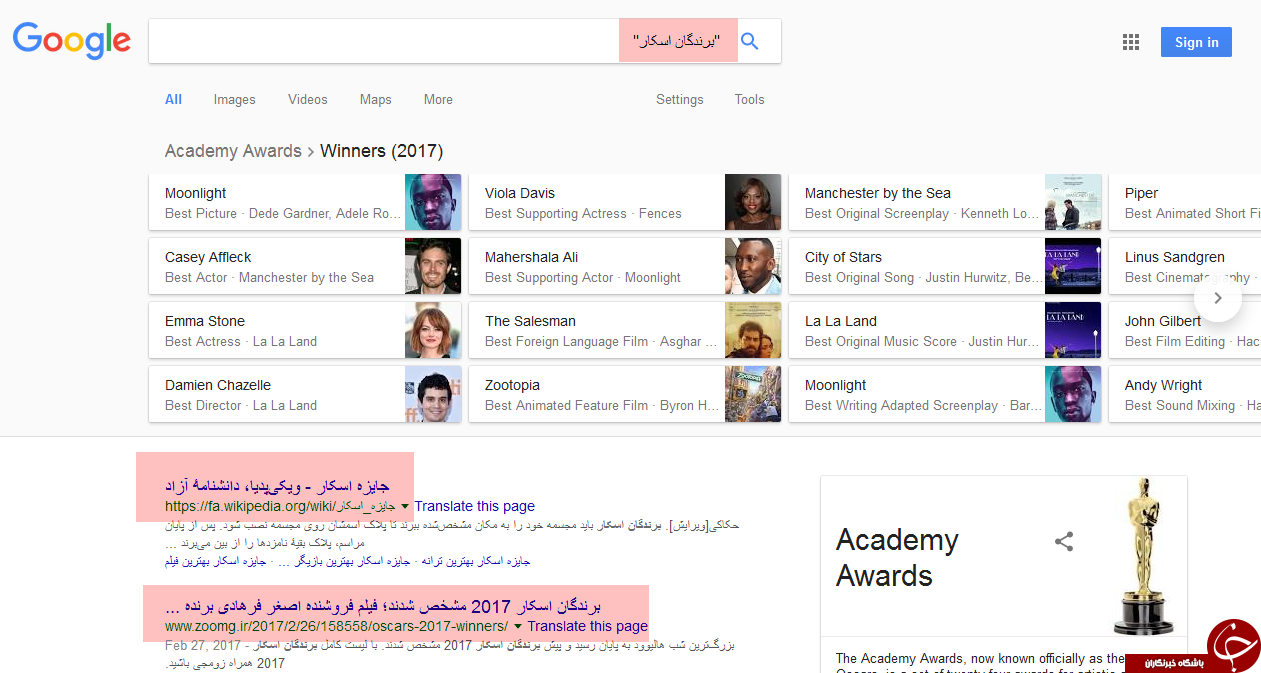Click Casey Affleck's photo thumbnail
Viewport: 1261px width, 673px height.
tap(433, 266)
